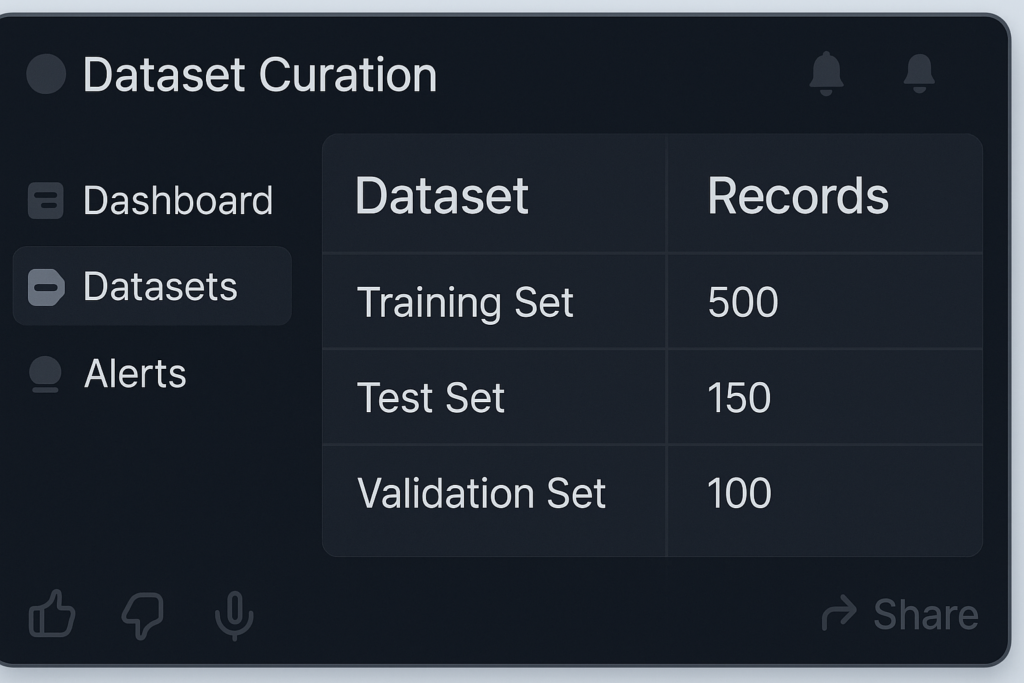Open the Dashboard menu item
This screenshot has height=683, width=1024.
177,201
